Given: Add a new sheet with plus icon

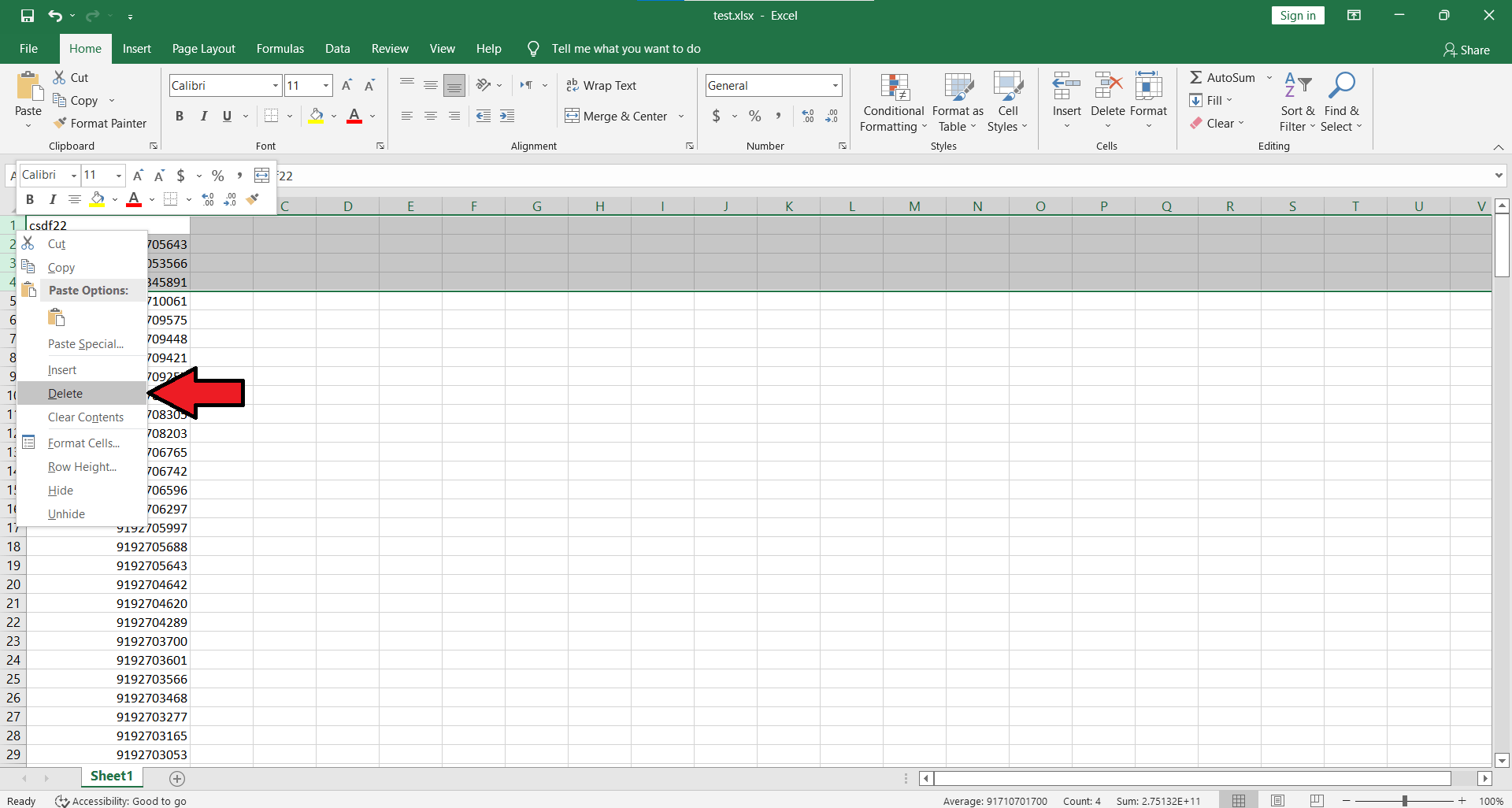Looking at the screenshot, I should point(177,778).
